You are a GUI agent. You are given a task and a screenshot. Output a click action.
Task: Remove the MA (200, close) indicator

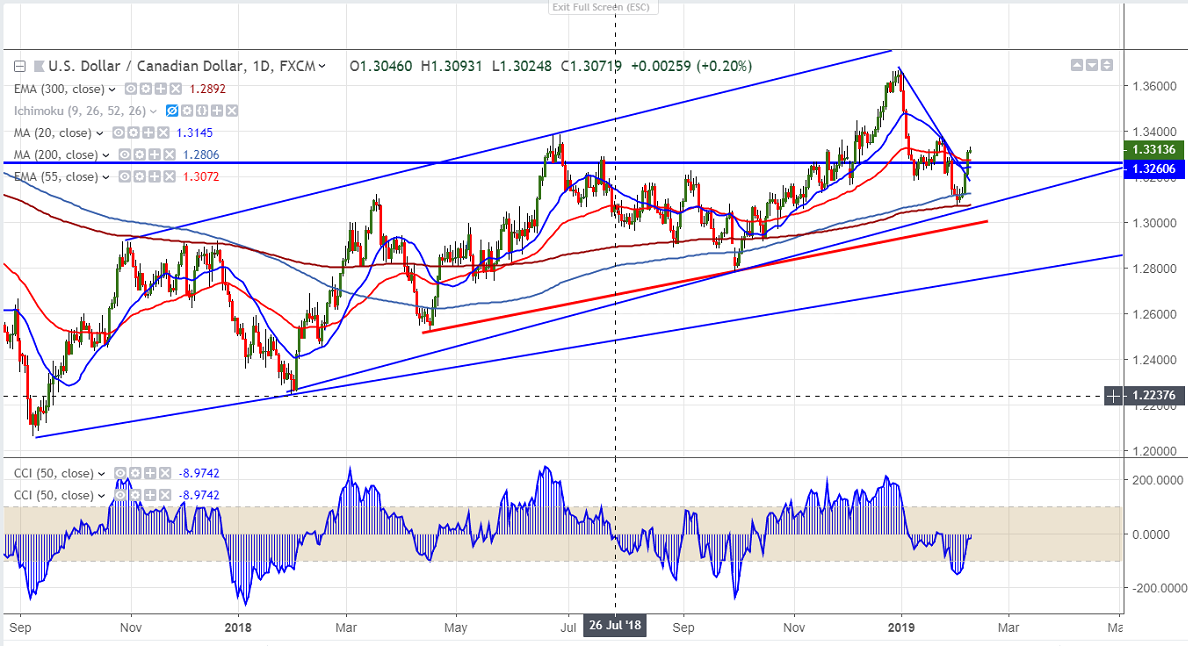point(170,154)
